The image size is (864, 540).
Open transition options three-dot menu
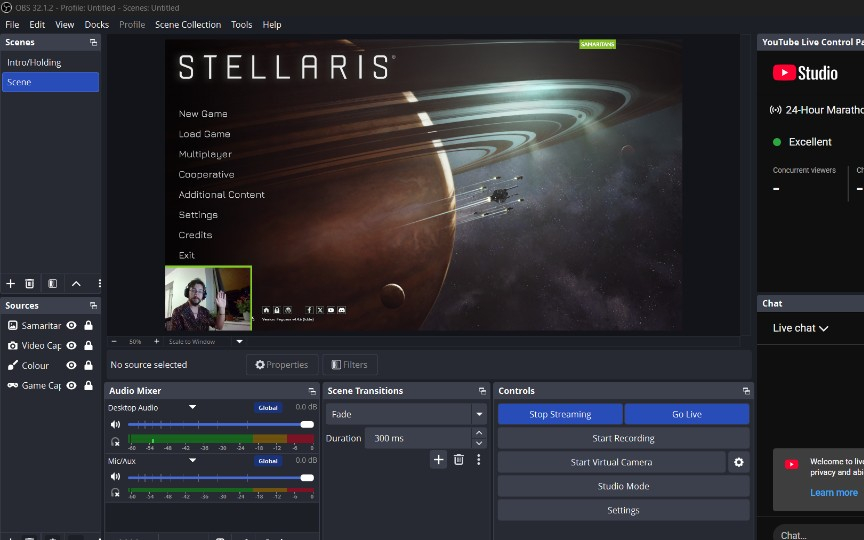coord(478,460)
